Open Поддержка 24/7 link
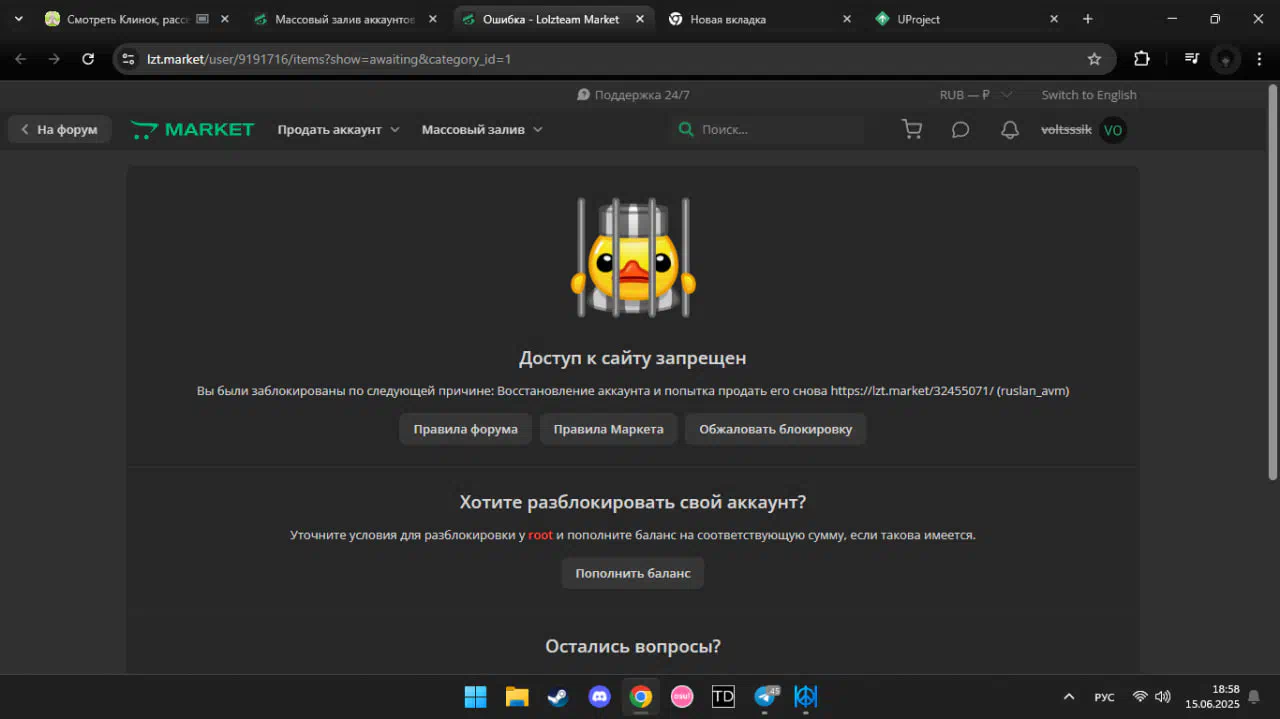 [x=633, y=95]
